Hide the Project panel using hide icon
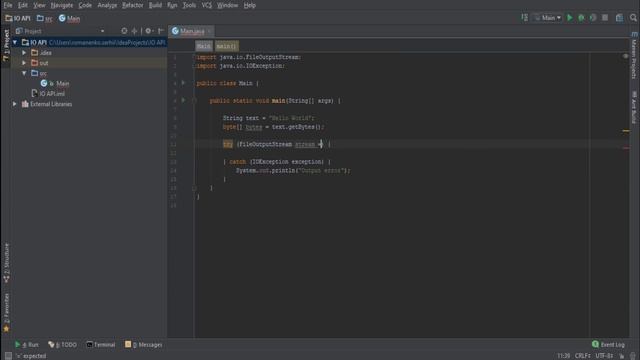This screenshot has height=360, width=640. [161, 31]
